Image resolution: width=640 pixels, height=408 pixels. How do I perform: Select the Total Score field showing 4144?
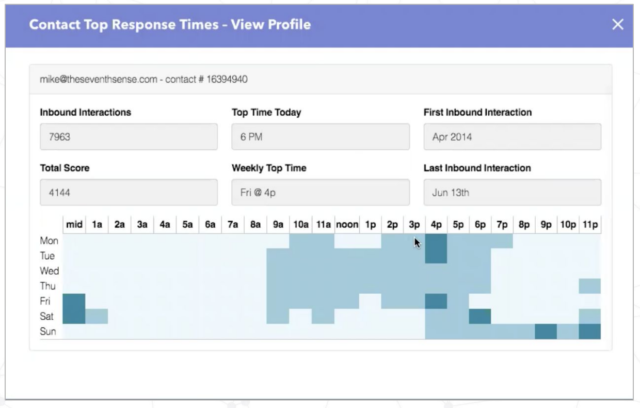coord(128,192)
